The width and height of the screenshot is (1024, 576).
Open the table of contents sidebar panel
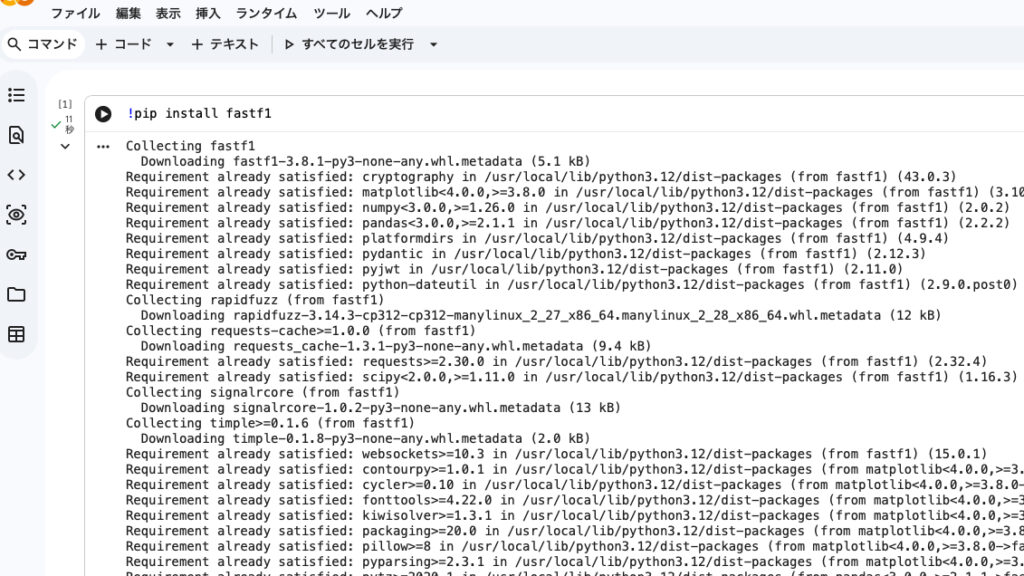pyautogui.click(x=16, y=95)
